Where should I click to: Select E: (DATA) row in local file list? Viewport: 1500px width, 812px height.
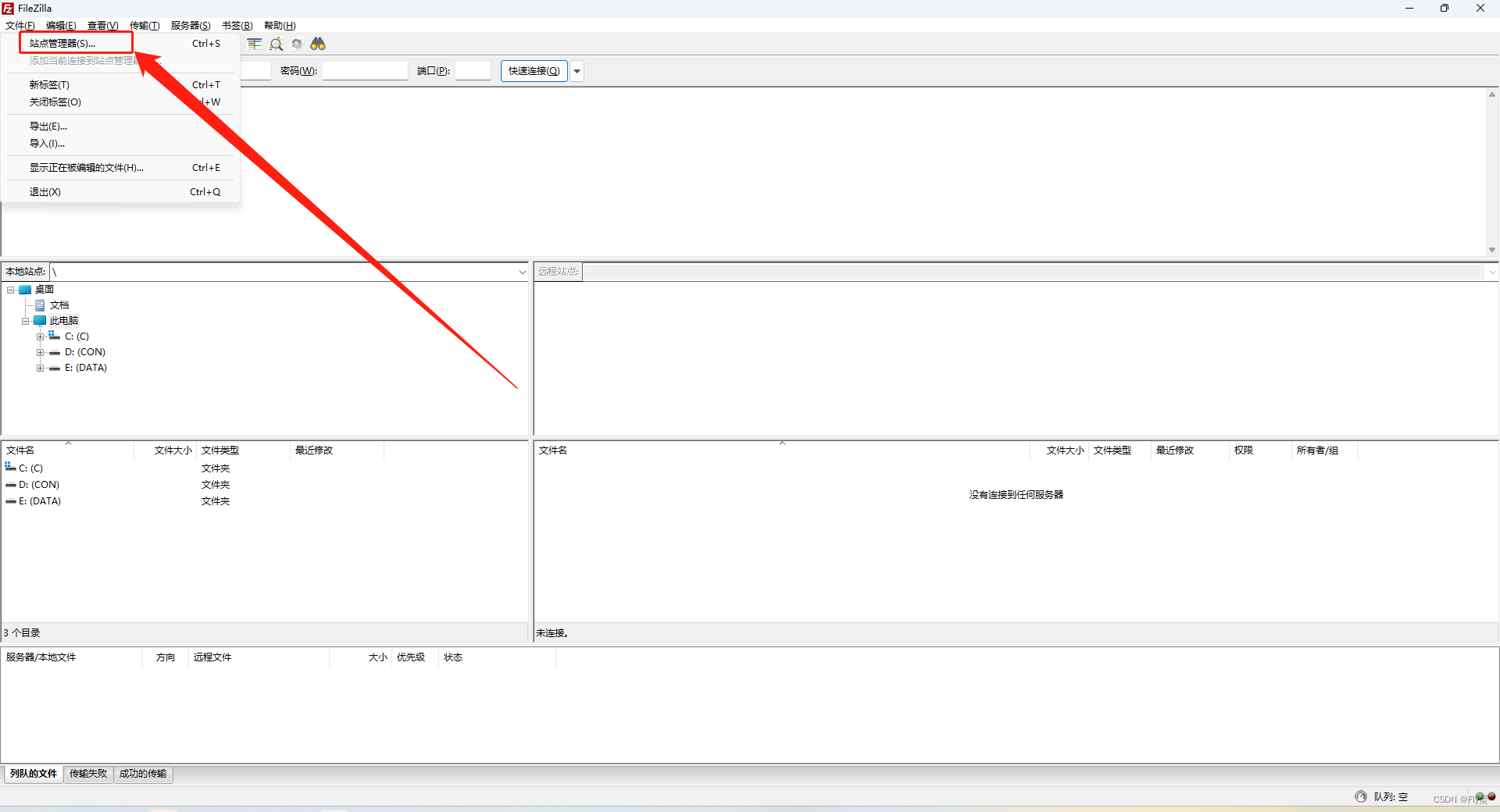click(x=264, y=501)
